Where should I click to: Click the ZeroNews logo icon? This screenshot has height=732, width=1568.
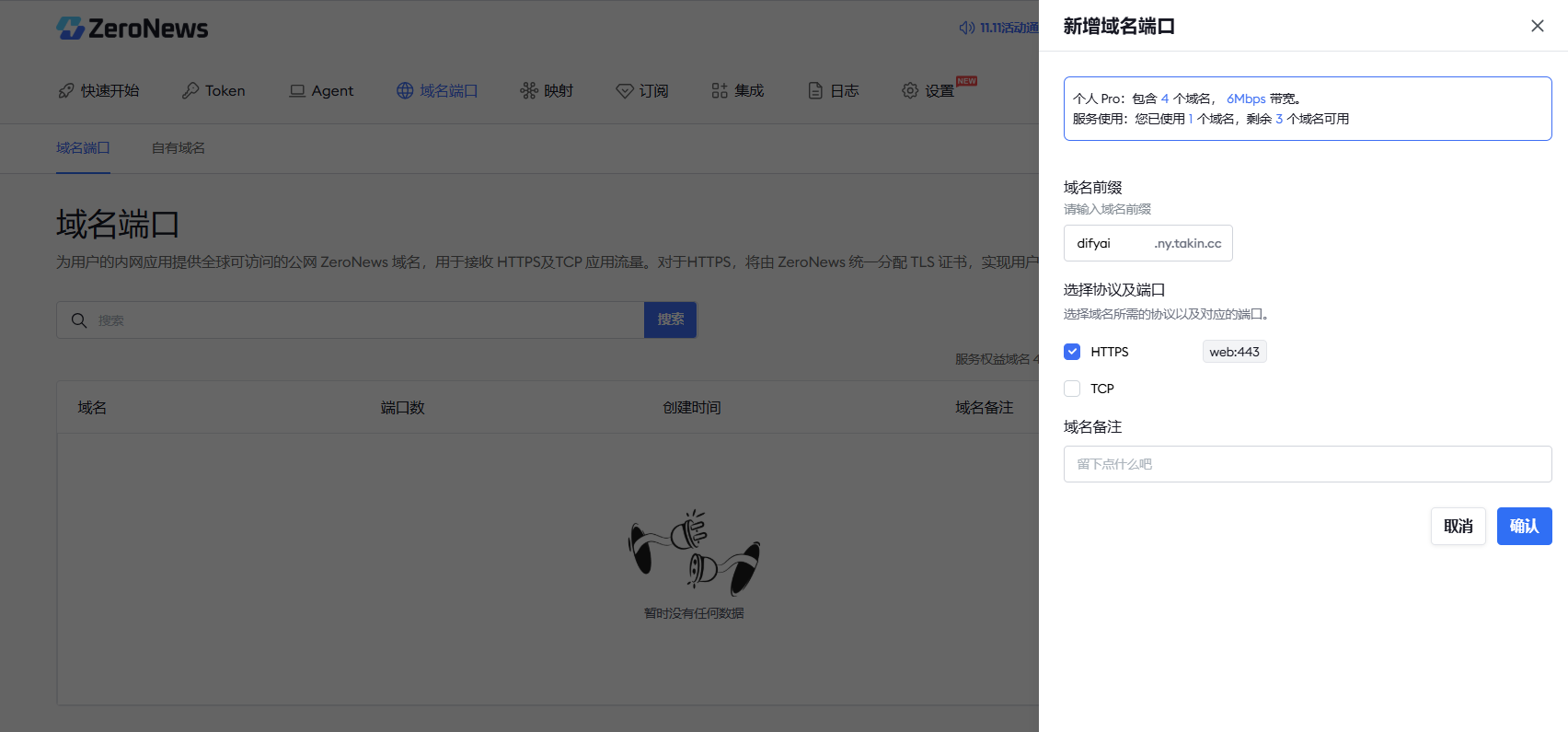coord(70,29)
